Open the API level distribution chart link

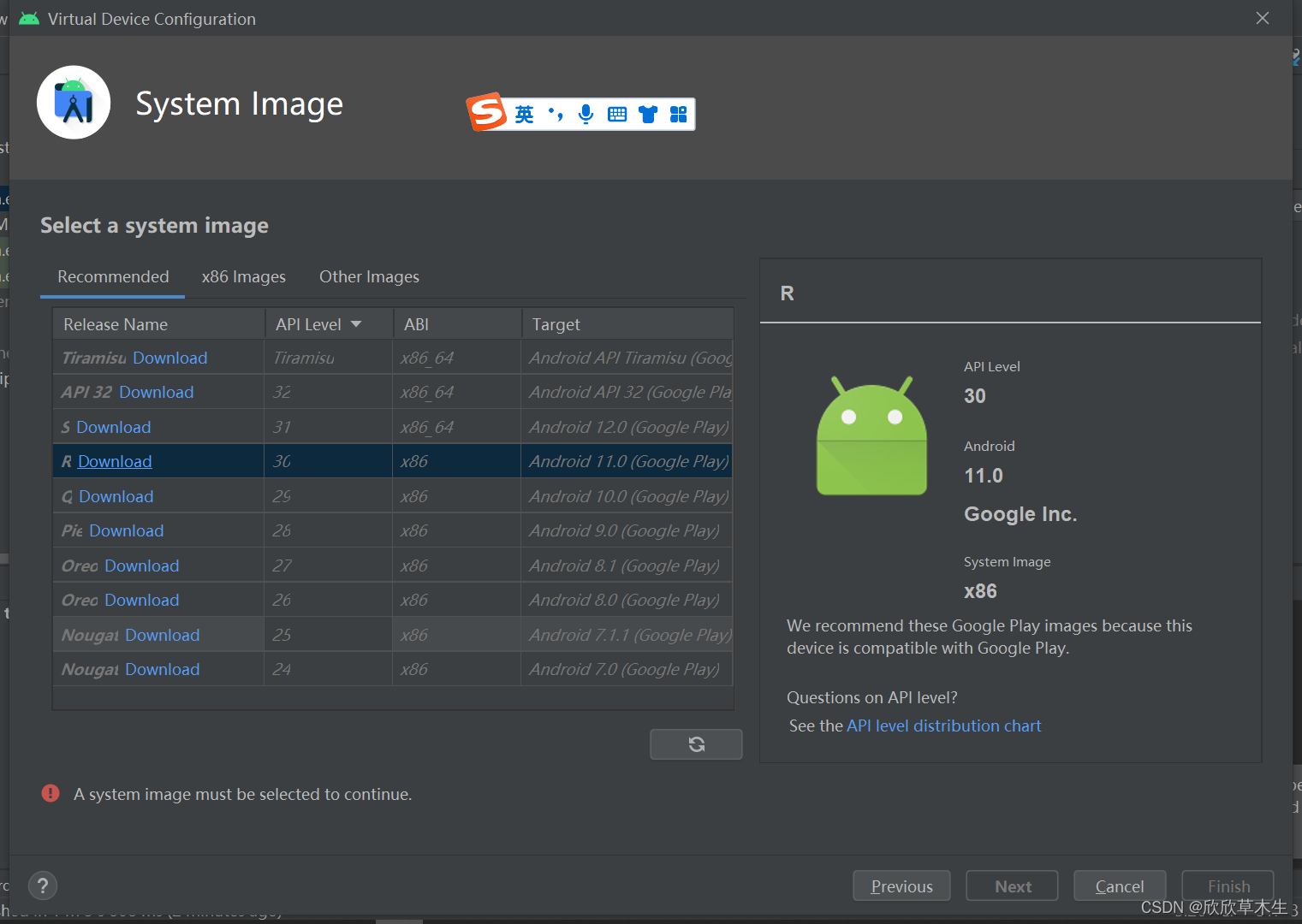944,726
